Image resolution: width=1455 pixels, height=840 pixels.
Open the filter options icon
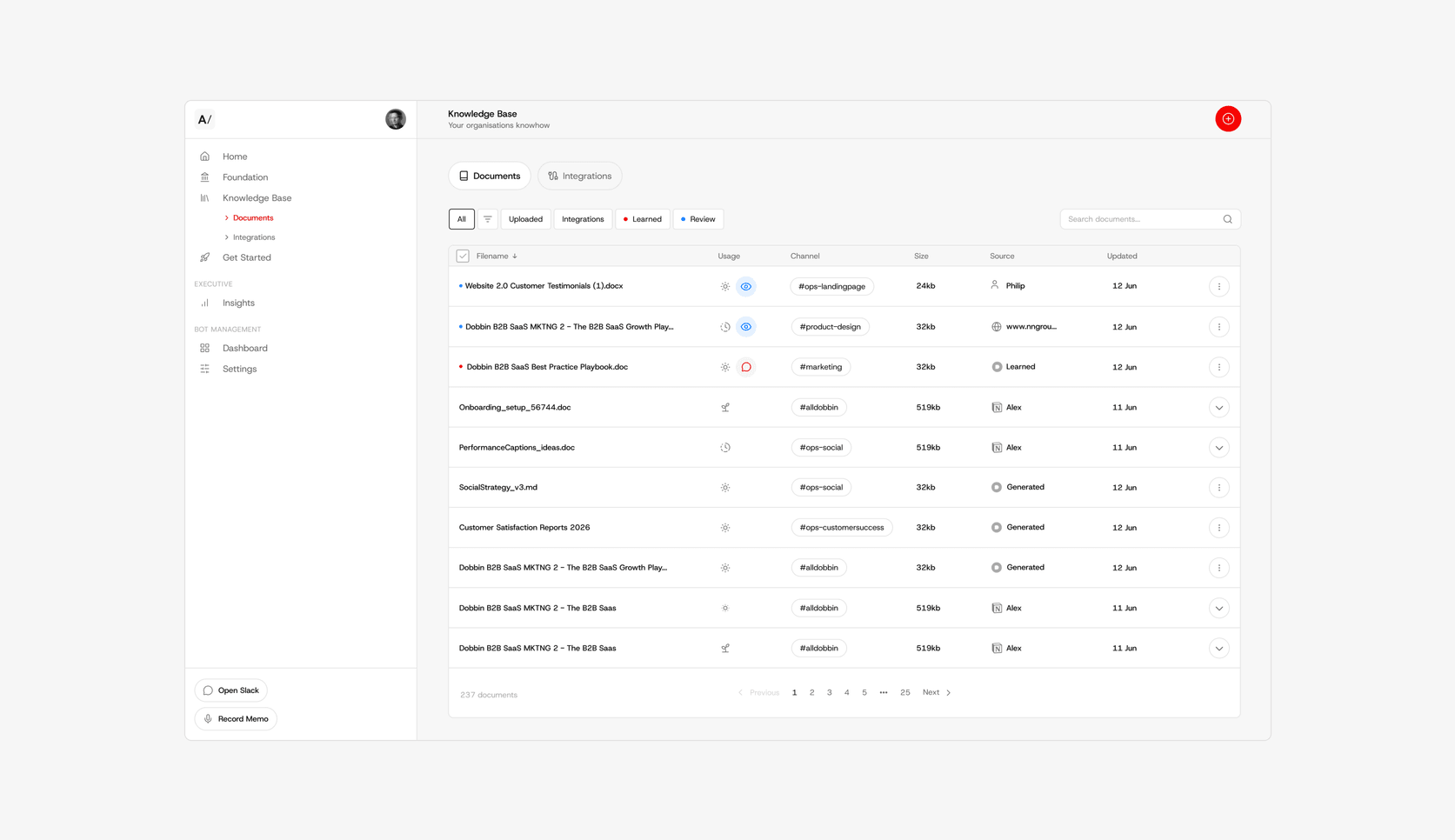(x=488, y=219)
